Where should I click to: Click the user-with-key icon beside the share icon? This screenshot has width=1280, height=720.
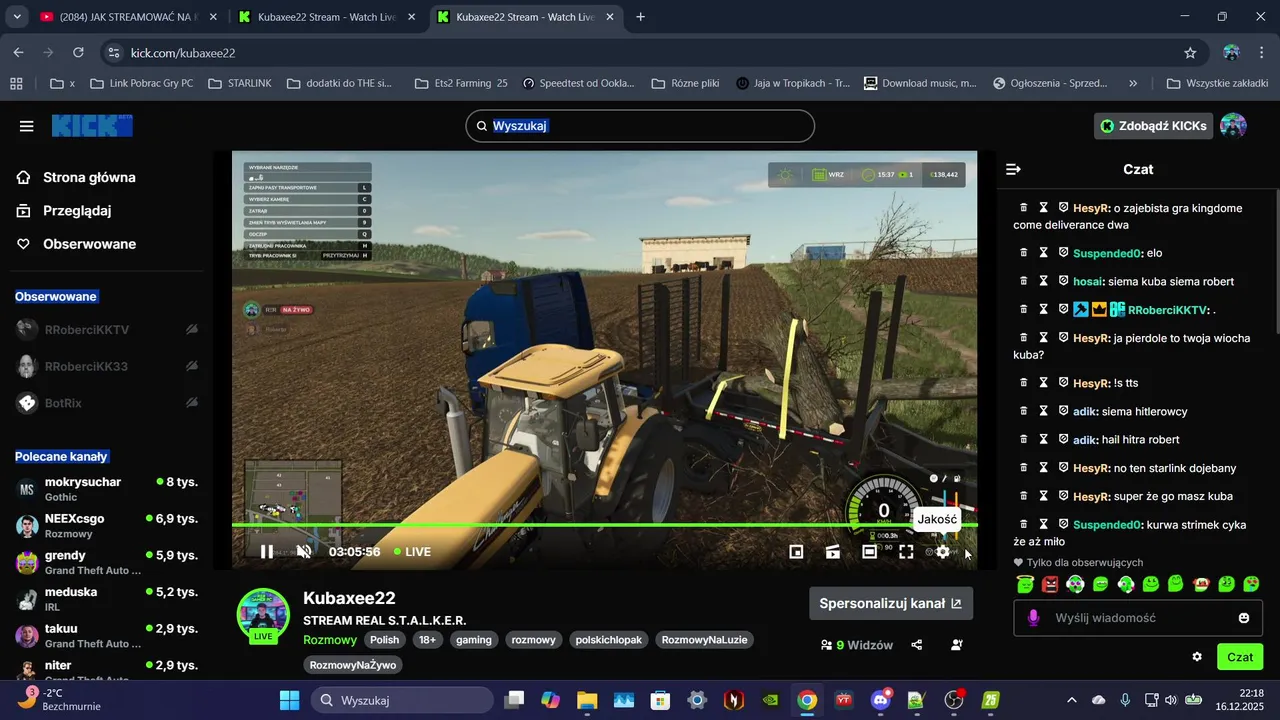coord(957,645)
